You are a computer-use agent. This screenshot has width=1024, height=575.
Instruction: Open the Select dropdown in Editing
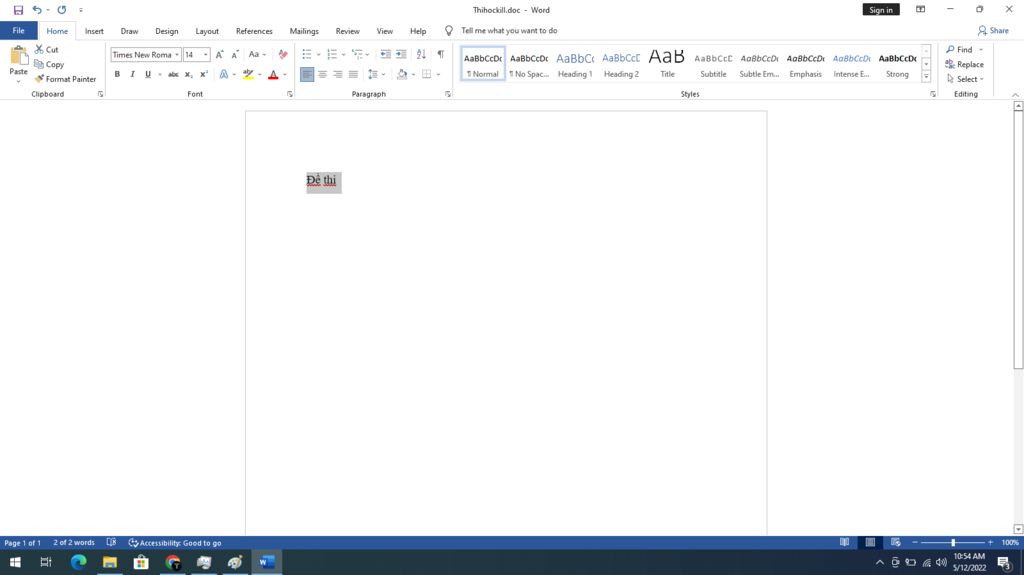pyautogui.click(x=965, y=79)
